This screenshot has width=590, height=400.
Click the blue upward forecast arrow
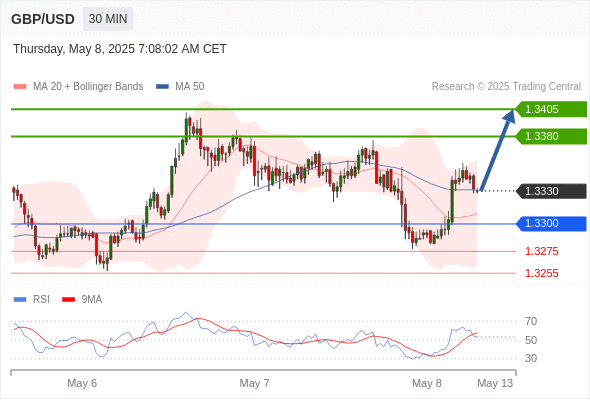[498, 150]
